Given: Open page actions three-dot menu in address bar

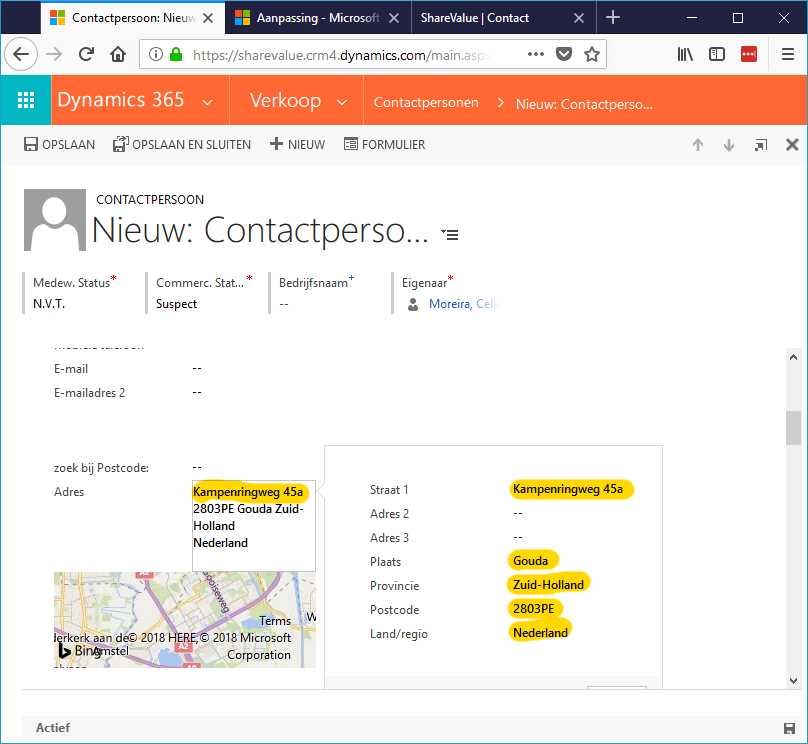Looking at the screenshot, I should coord(536,54).
